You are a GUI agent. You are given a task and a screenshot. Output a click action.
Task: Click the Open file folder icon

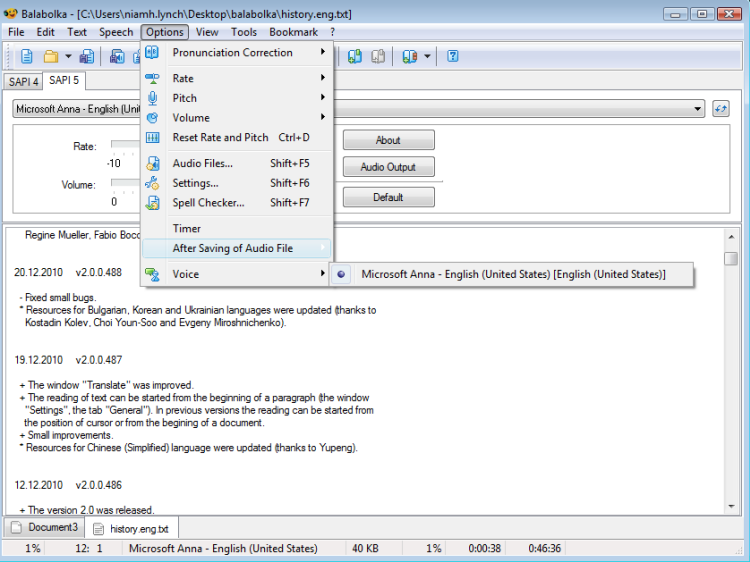click(x=51, y=56)
